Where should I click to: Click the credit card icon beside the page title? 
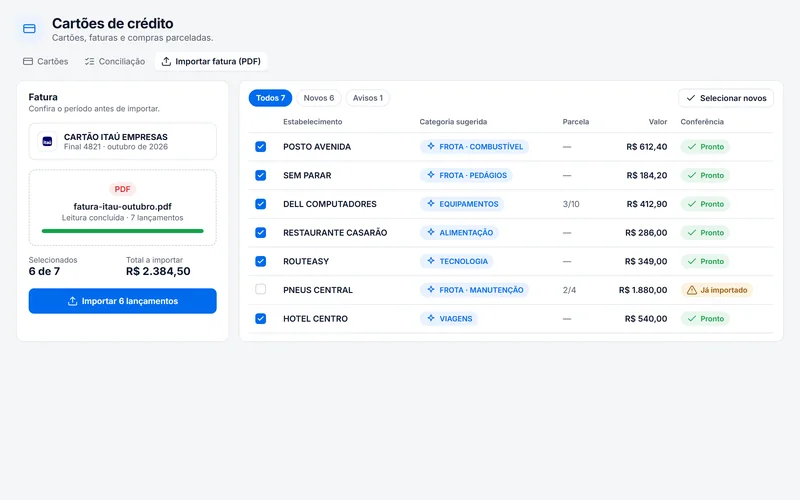pos(30,29)
